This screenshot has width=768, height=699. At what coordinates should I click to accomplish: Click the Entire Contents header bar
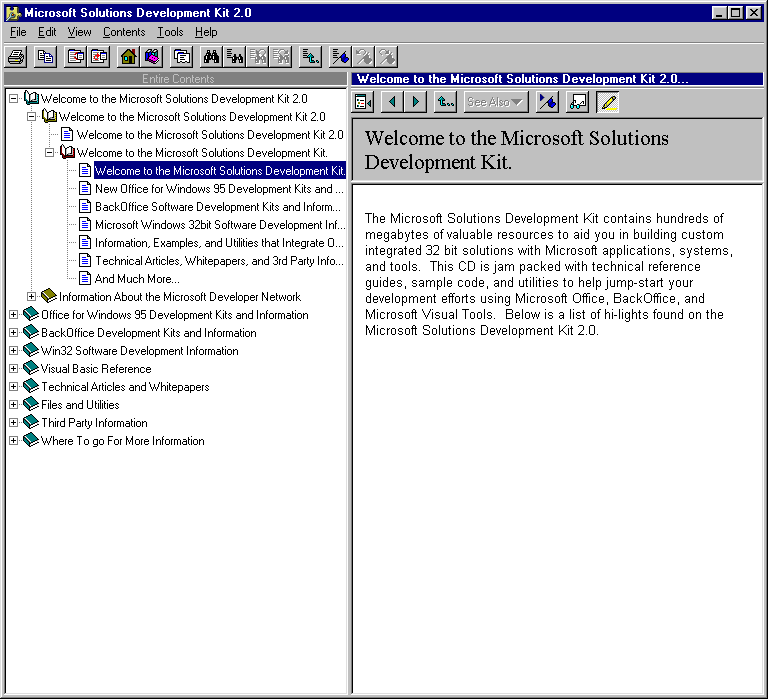[x=176, y=79]
